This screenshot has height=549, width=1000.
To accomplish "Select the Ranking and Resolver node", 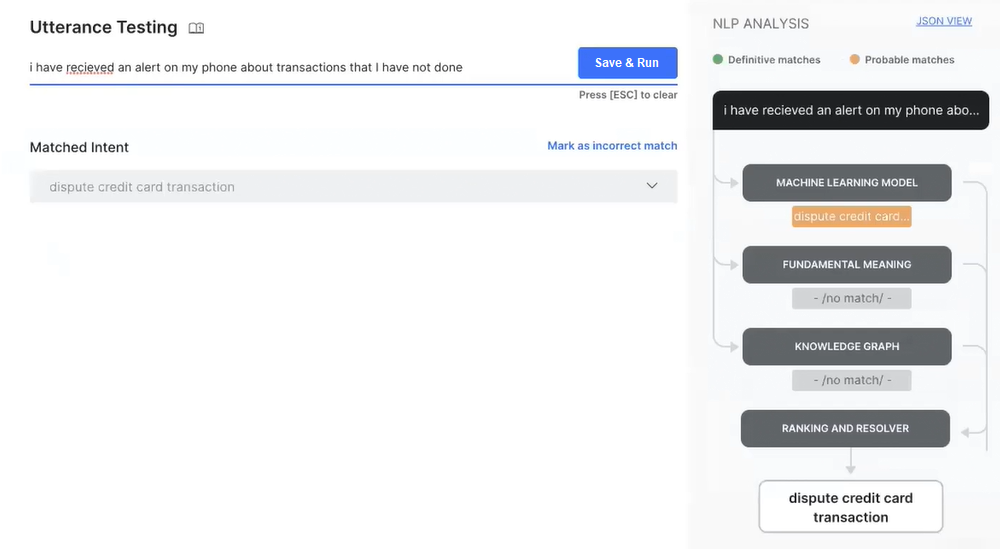I will click(x=845, y=429).
